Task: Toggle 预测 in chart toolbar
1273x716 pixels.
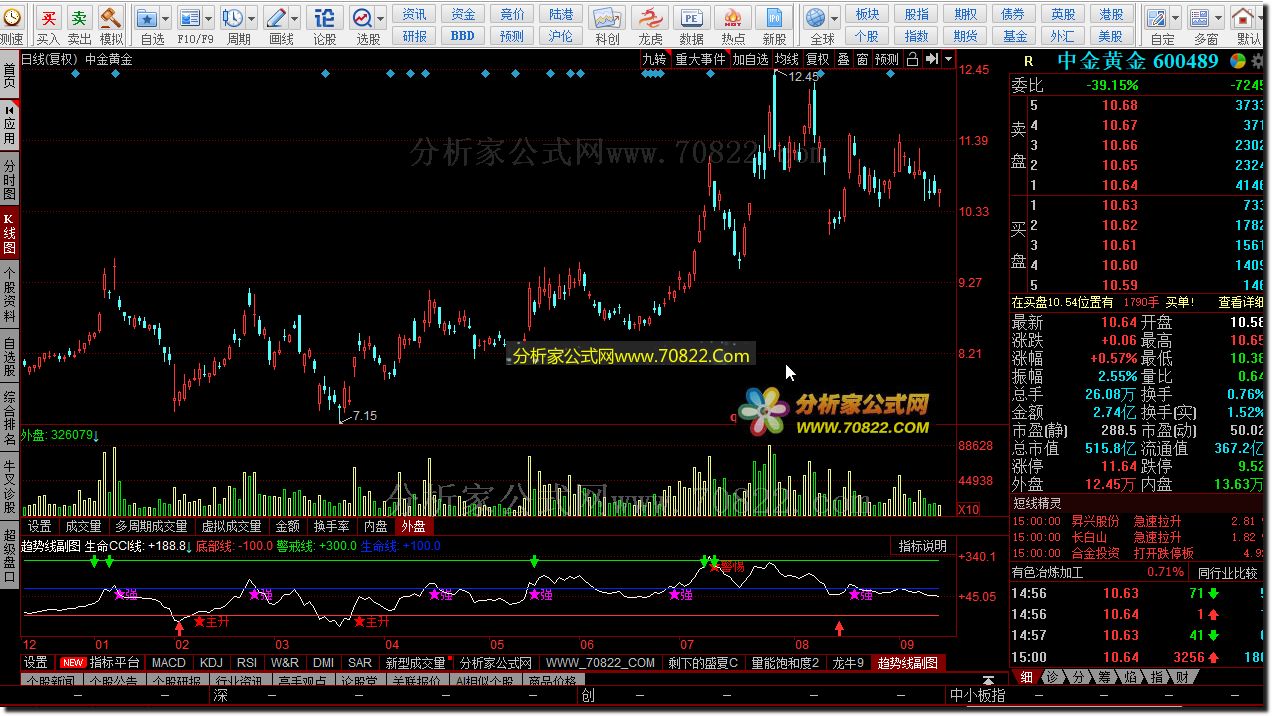Action: point(887,59)
